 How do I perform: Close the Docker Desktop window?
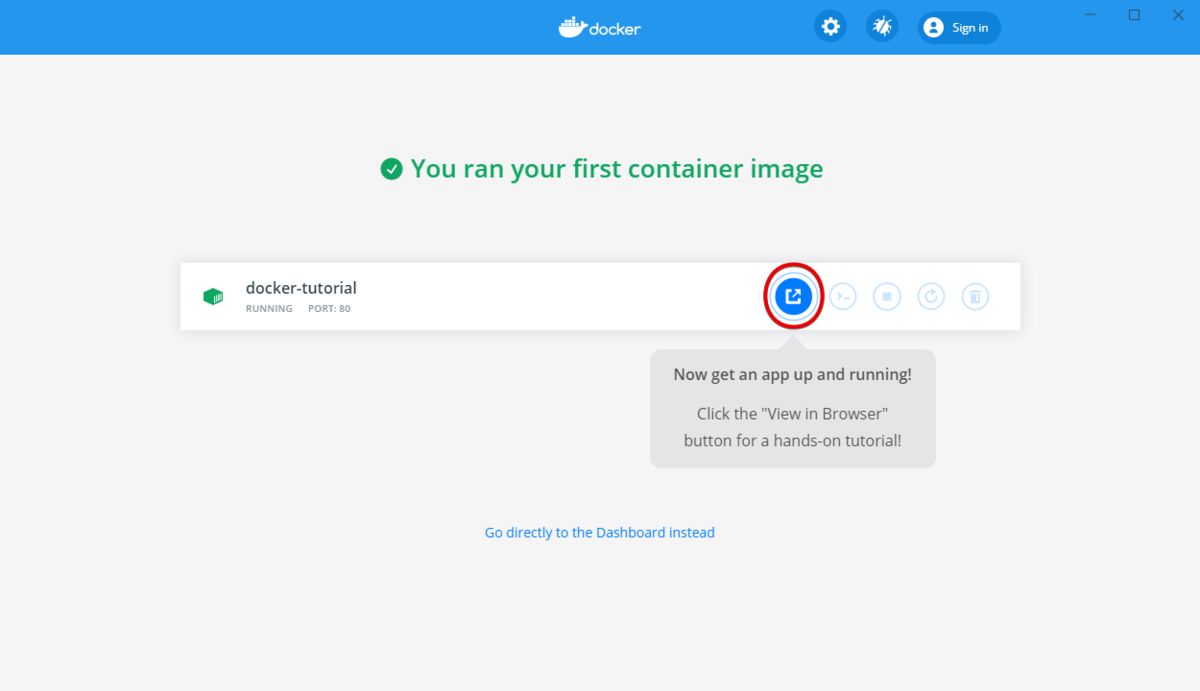tap(1178, 14)
